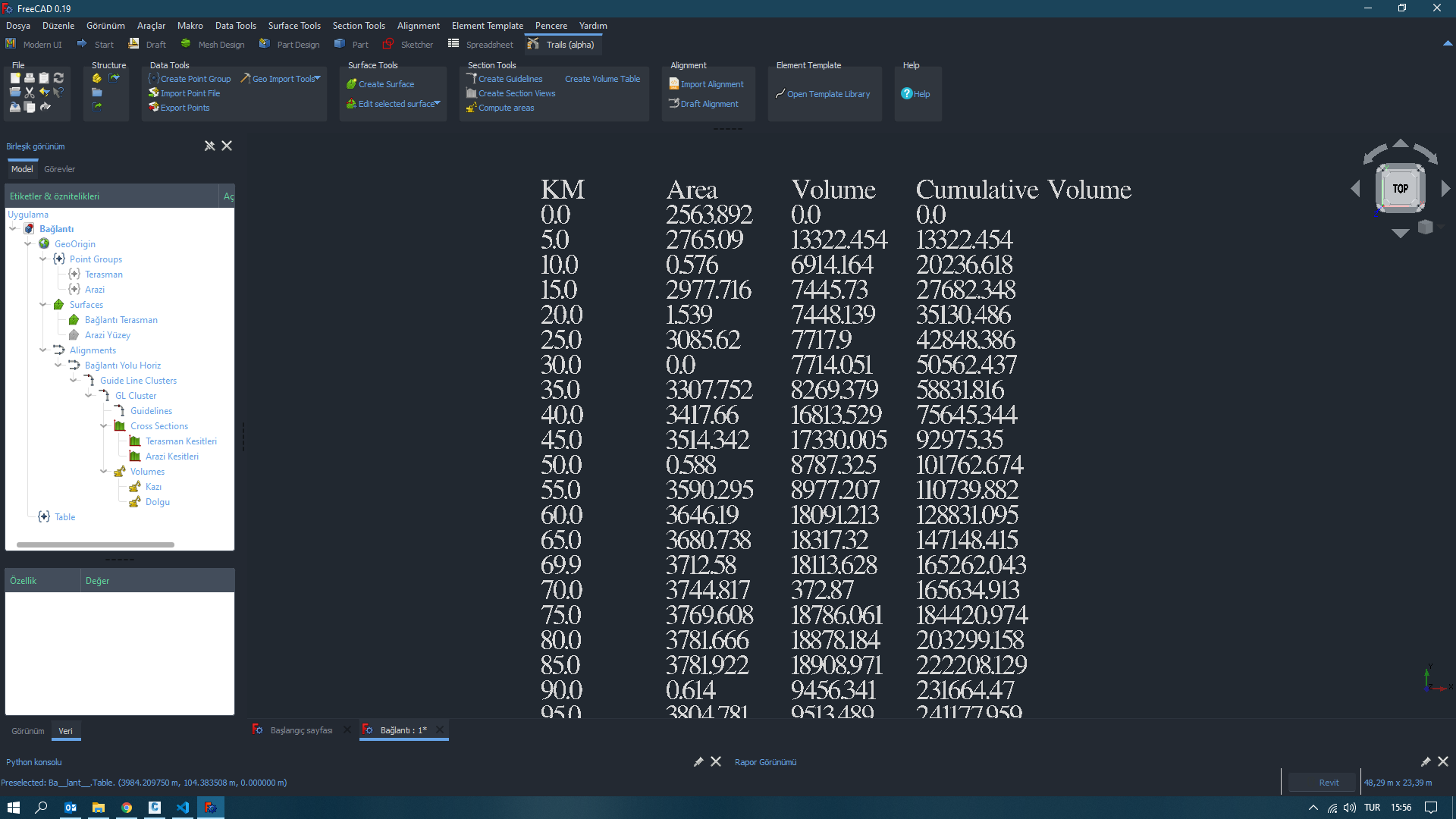Viewport: 1456px width, 819px height.
Task: Click the Compute areas tool
Action: (506, 108)
